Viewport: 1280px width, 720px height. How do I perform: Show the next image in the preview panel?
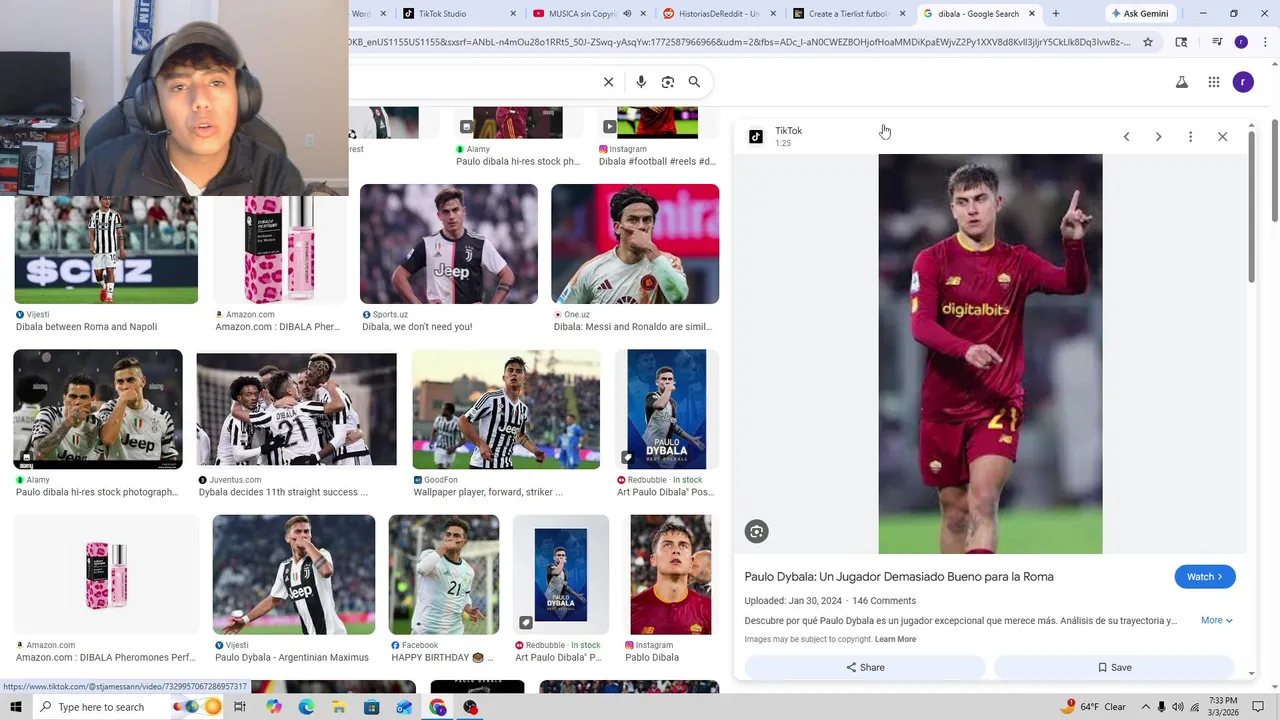tap(1158, 137)
